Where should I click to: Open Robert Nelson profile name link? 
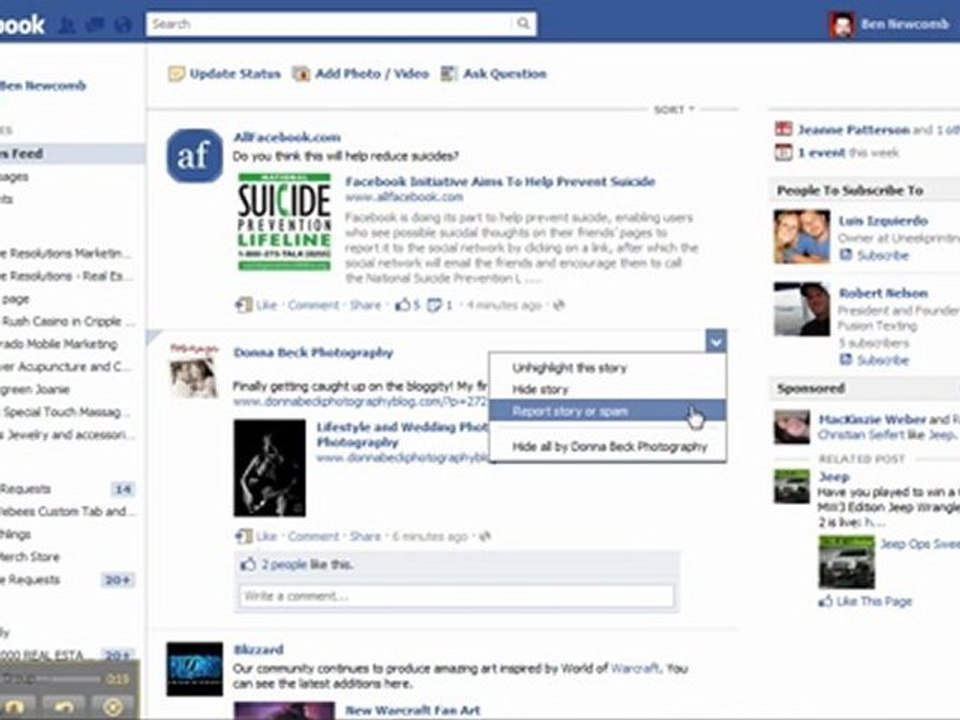pyautogui.click(x=883, y=293)
